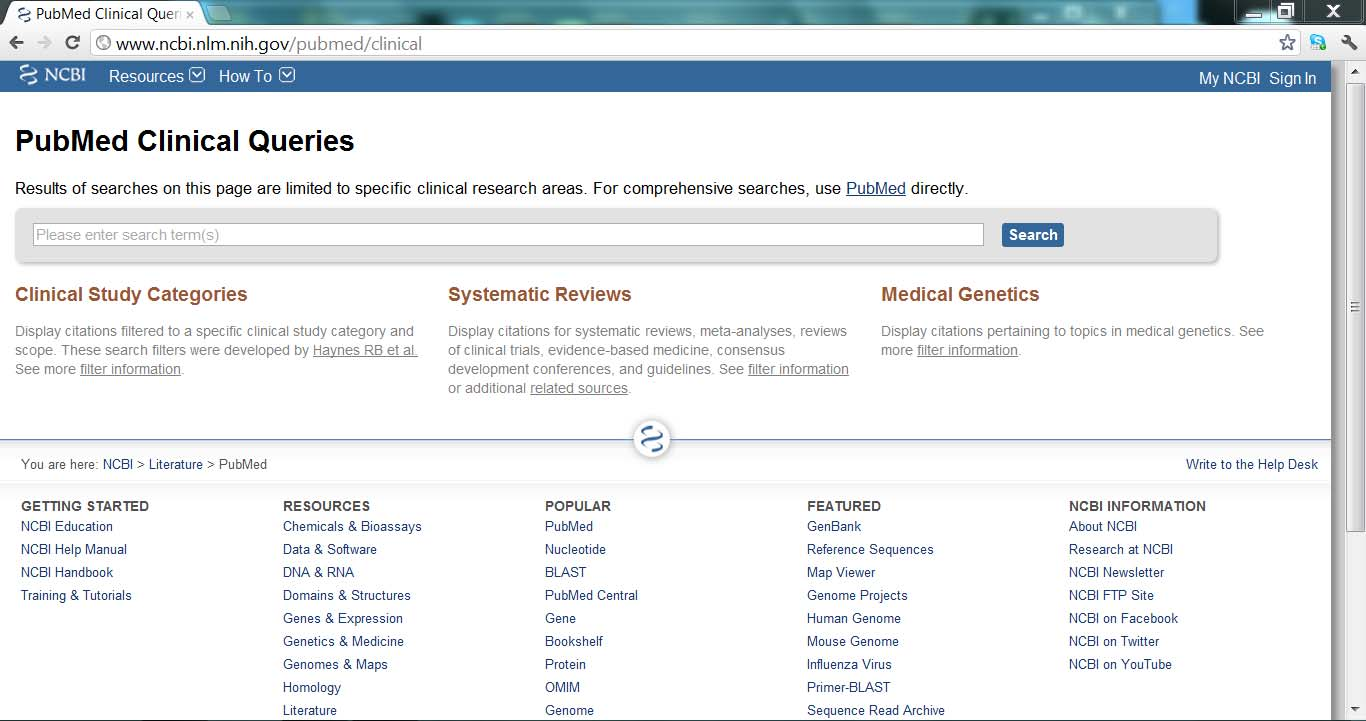Close the PubMed Clinical Queries tab

[190, 15]
